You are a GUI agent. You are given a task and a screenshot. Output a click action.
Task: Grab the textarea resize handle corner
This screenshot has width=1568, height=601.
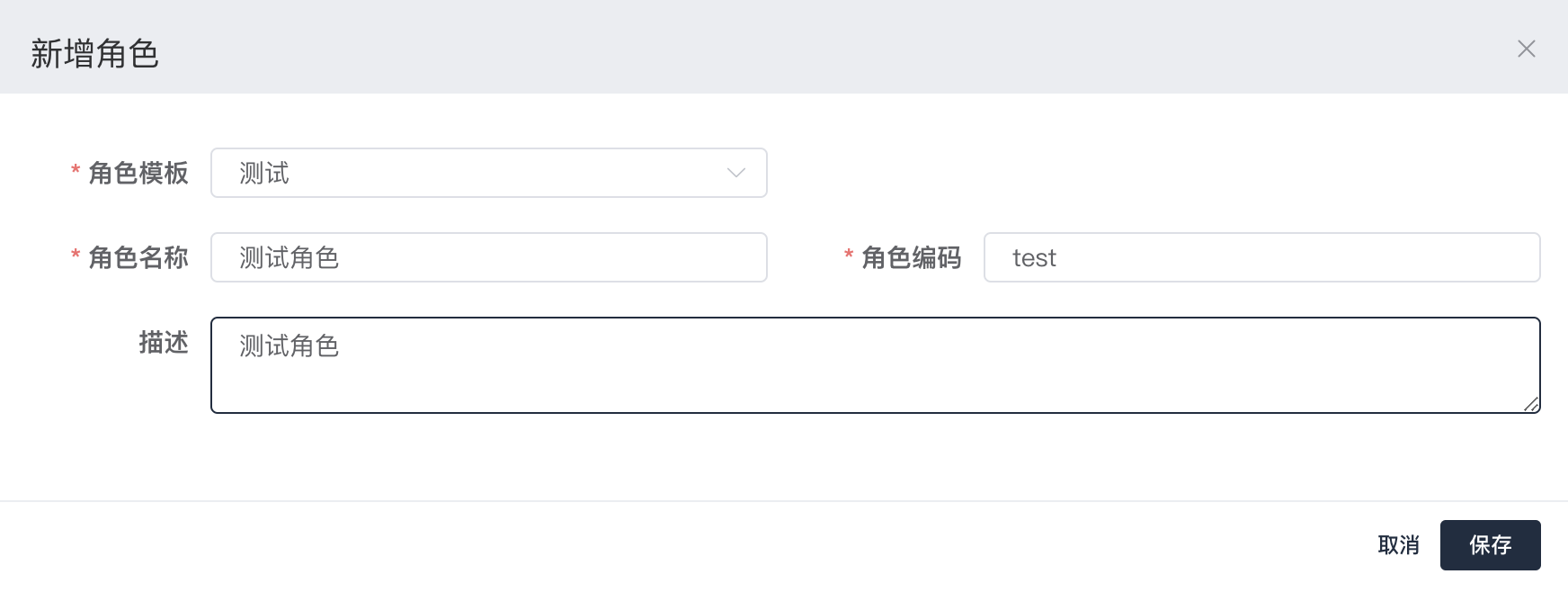pyautogui.click(x=1532, y=405)
